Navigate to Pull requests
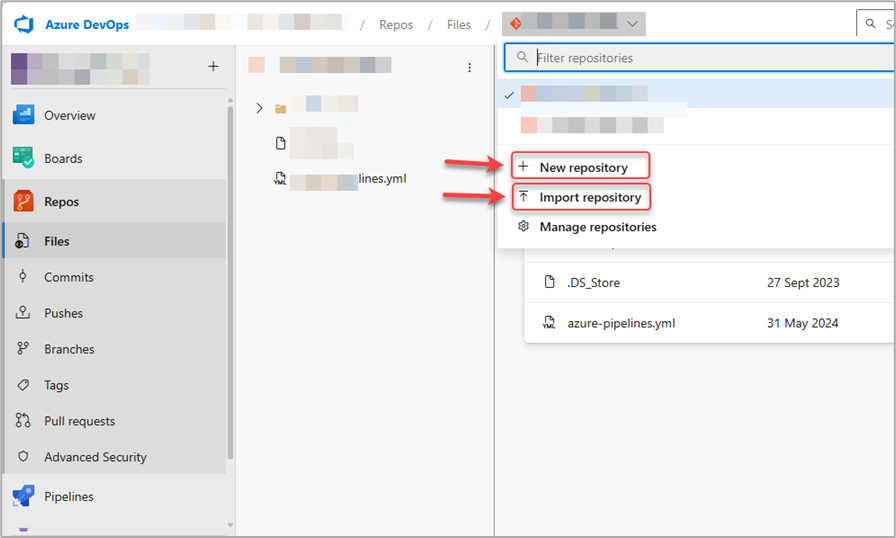Viewport: 896px width, 538px height. tap(79, 421)
